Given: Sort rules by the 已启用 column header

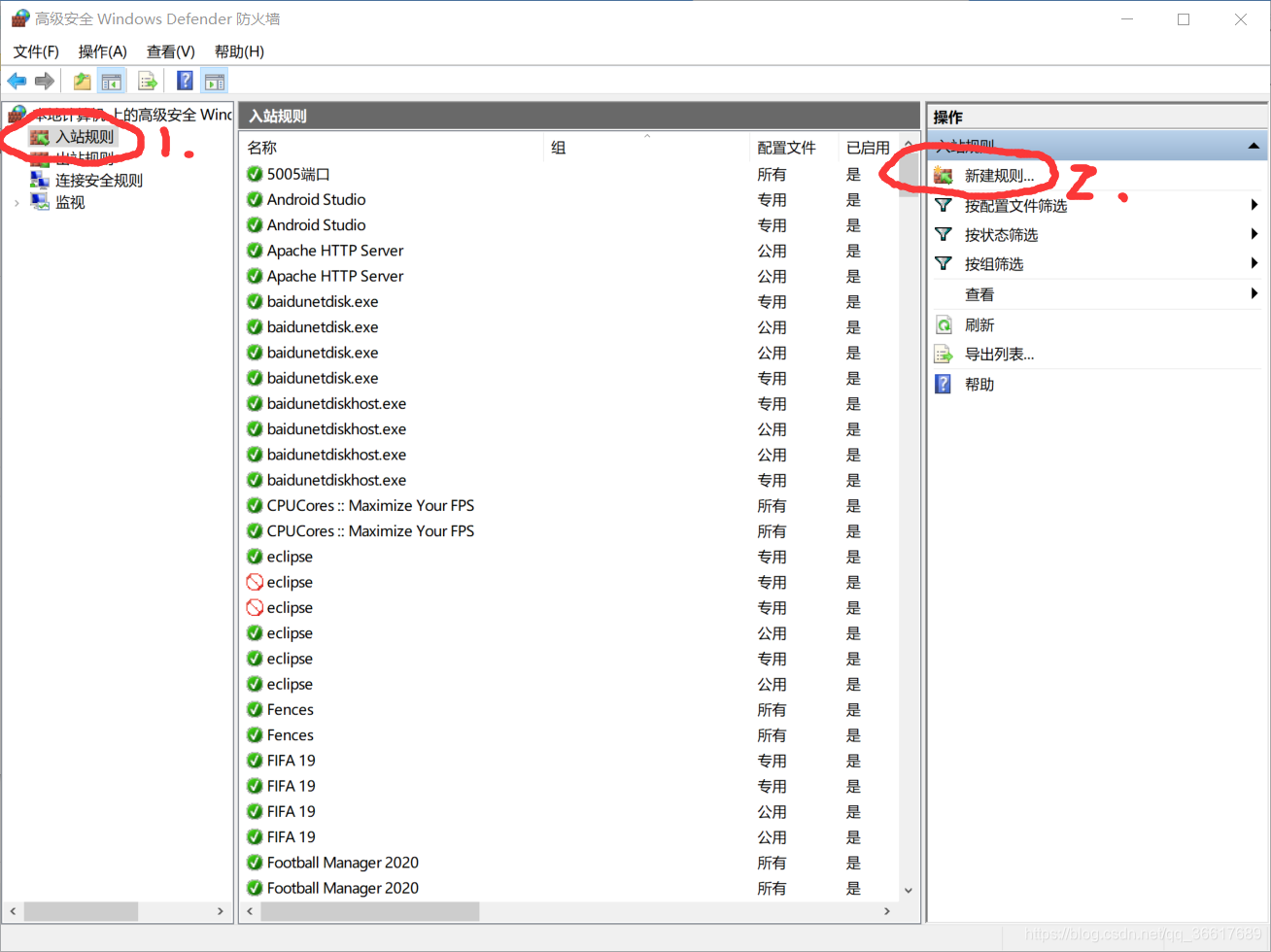Looking at the screenshot, I should 868,148.
